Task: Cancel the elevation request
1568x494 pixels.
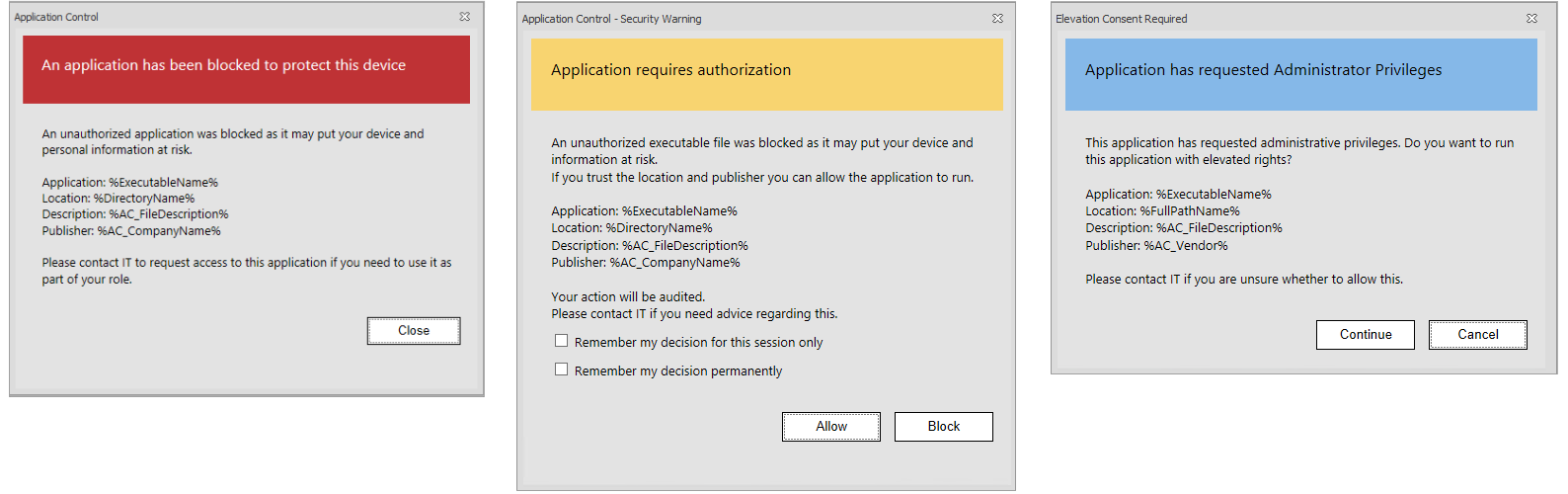Action: [x=1477, y=335]
